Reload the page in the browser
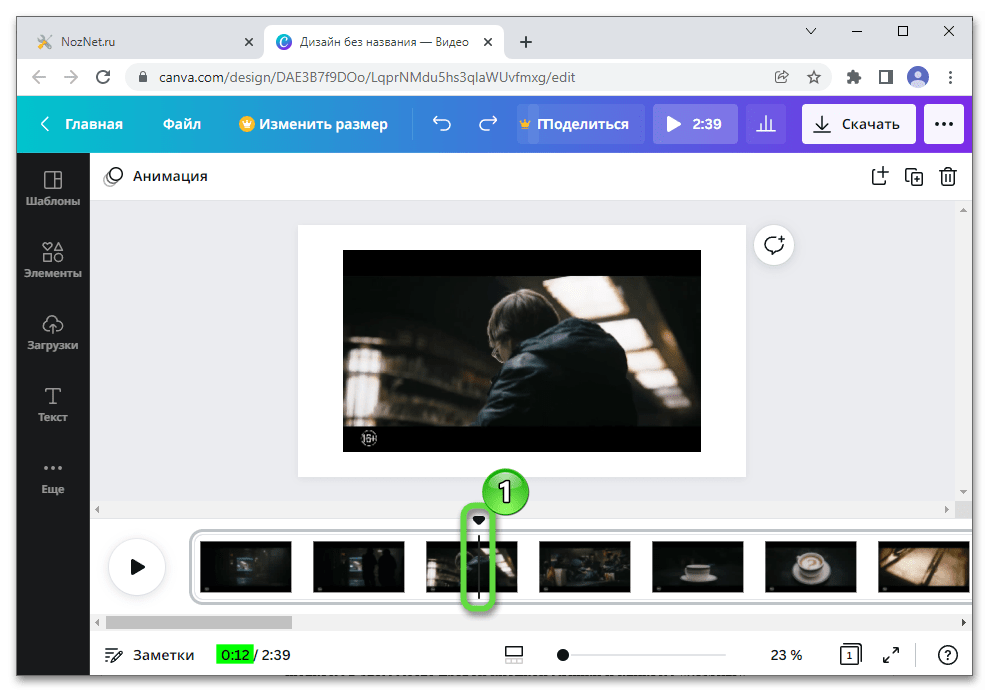 (x=103, y=77)
